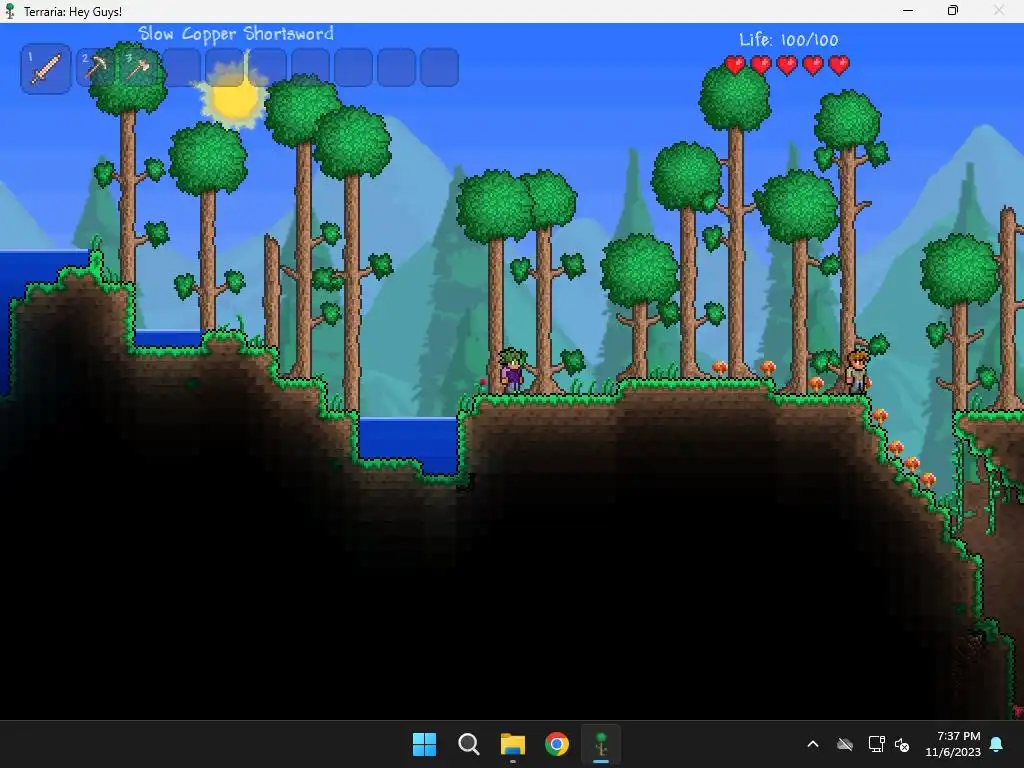Close the Terraria window
1024x768 pixels.
999,10
